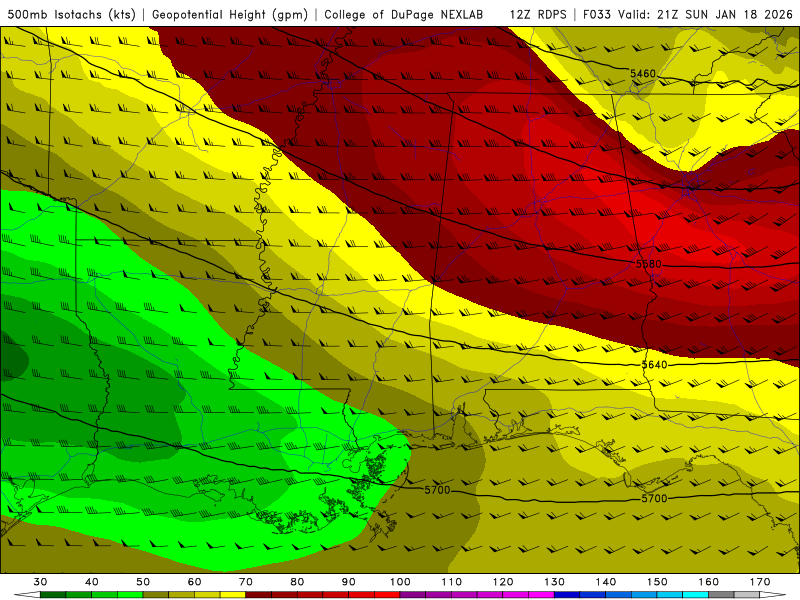
Task: Click the 5460 height contour label
Action: tap(642, 73)
